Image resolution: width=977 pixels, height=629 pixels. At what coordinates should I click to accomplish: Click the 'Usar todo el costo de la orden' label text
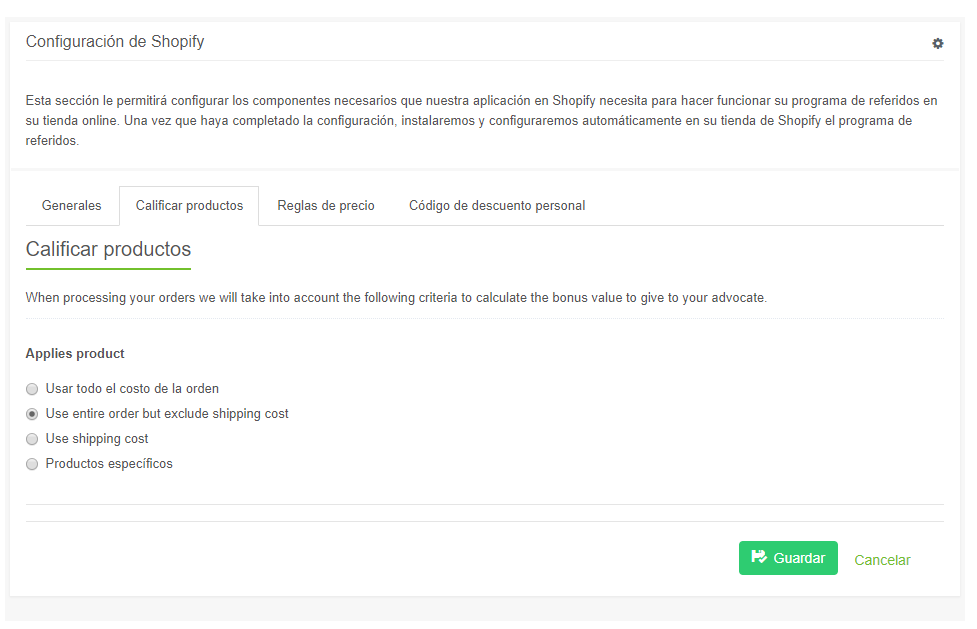(132, 389)
